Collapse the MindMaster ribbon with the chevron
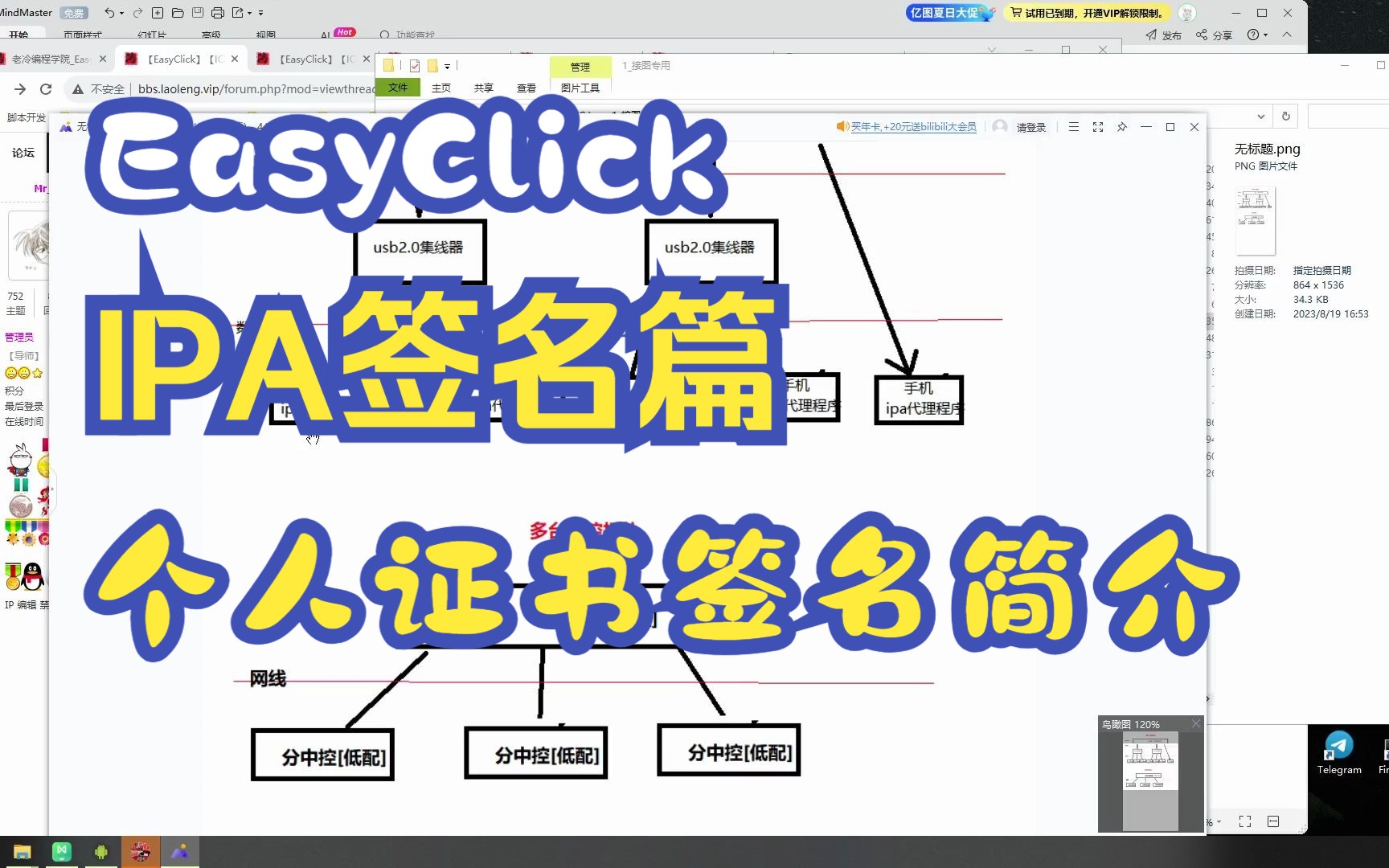Viewport: 1389px width, 868px height. (x=1287, y=35)
